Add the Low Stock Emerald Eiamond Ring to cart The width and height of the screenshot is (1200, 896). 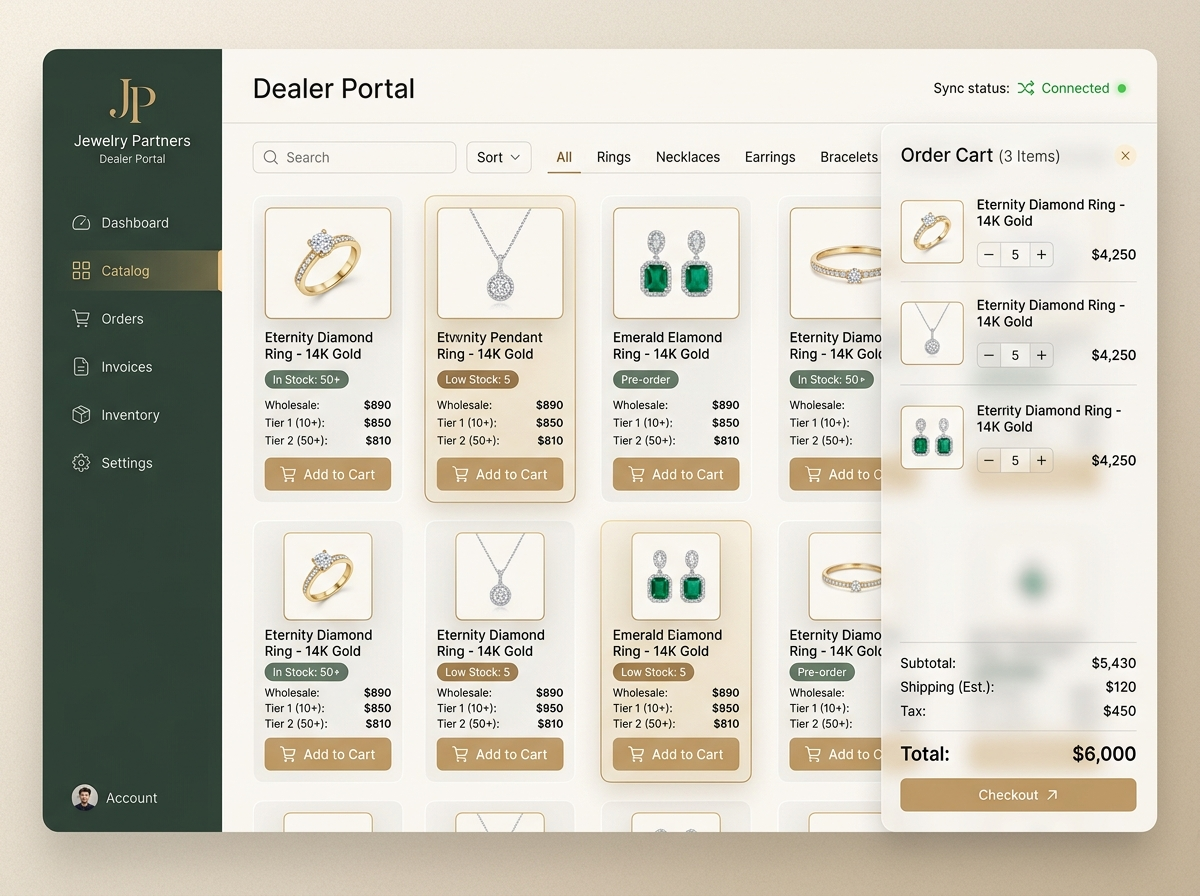coord(676,754)
